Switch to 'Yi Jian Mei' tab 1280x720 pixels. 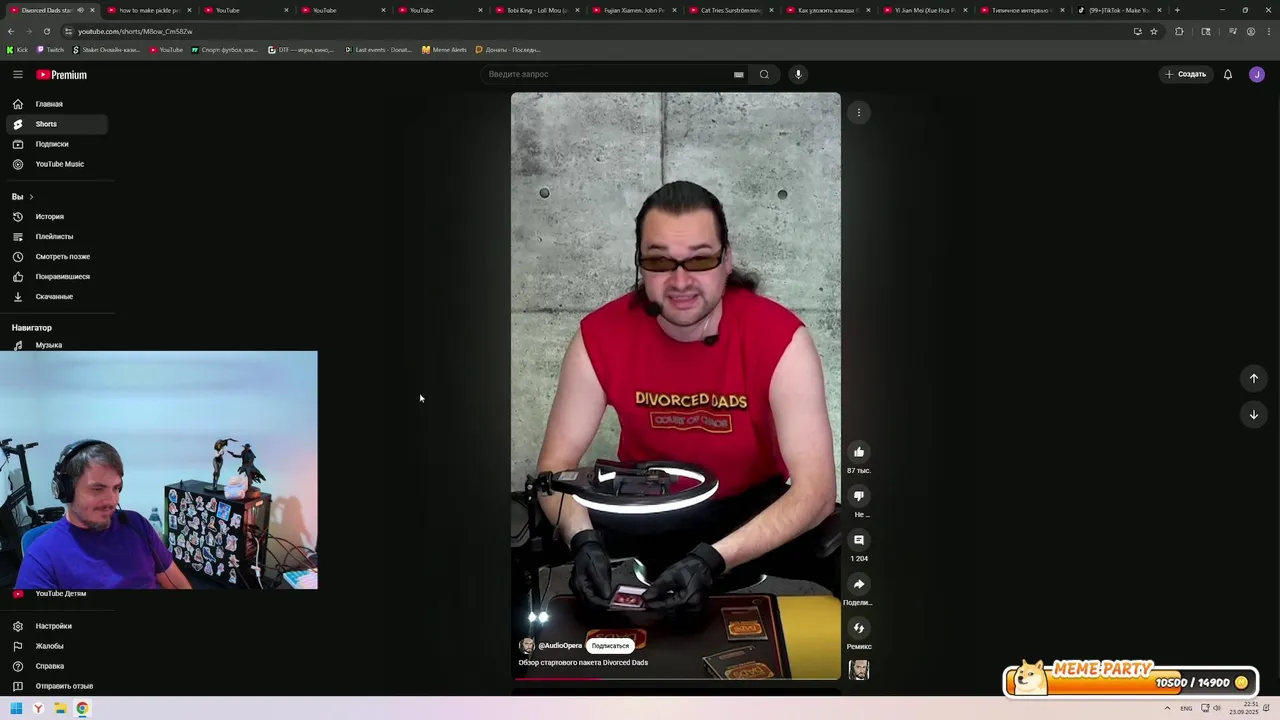(925, 10)
